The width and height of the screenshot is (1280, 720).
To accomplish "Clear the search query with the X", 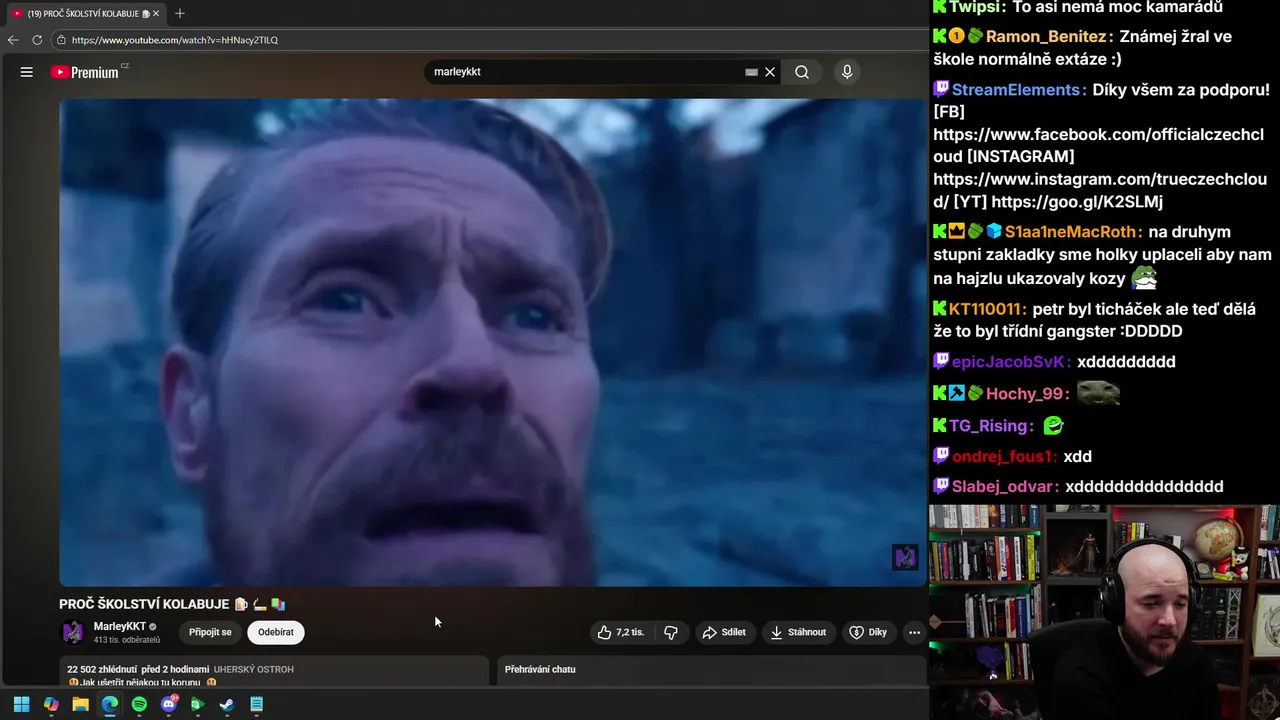I will tap(770, 72).
